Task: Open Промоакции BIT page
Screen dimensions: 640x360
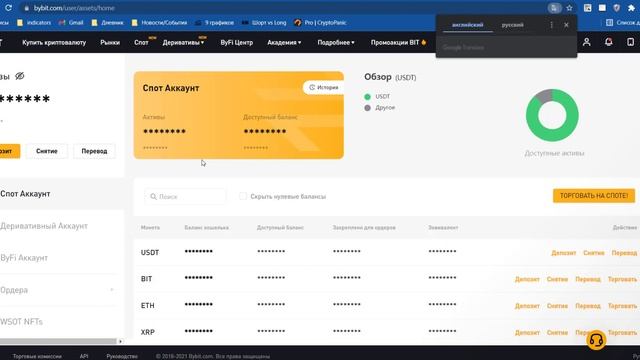Action: point(398,42)
